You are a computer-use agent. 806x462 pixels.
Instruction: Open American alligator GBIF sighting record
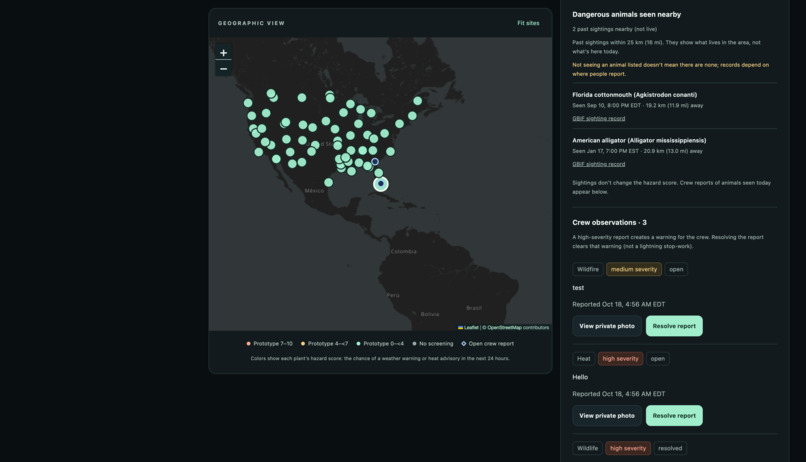(x=598, y=164)
